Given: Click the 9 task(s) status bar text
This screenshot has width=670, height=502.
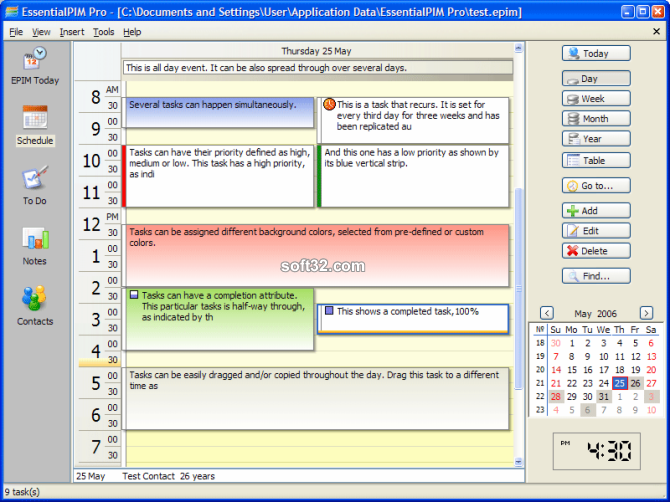Looking at the screenshot, I should click(x=22, y=492).
